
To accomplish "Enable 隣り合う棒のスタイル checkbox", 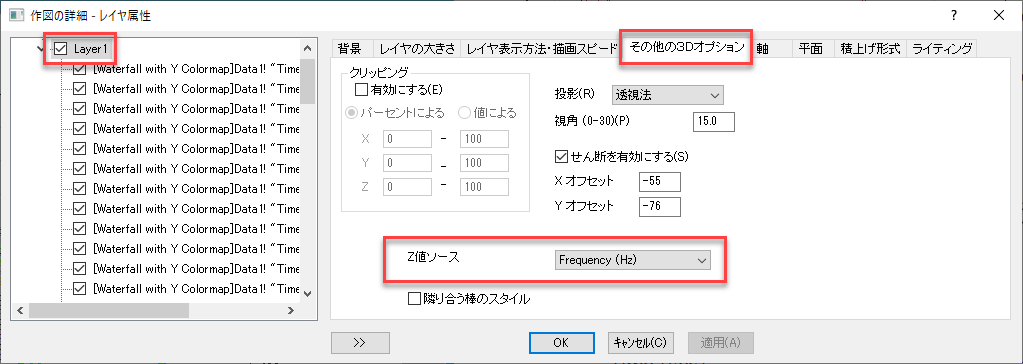I will tap(413, 299).
